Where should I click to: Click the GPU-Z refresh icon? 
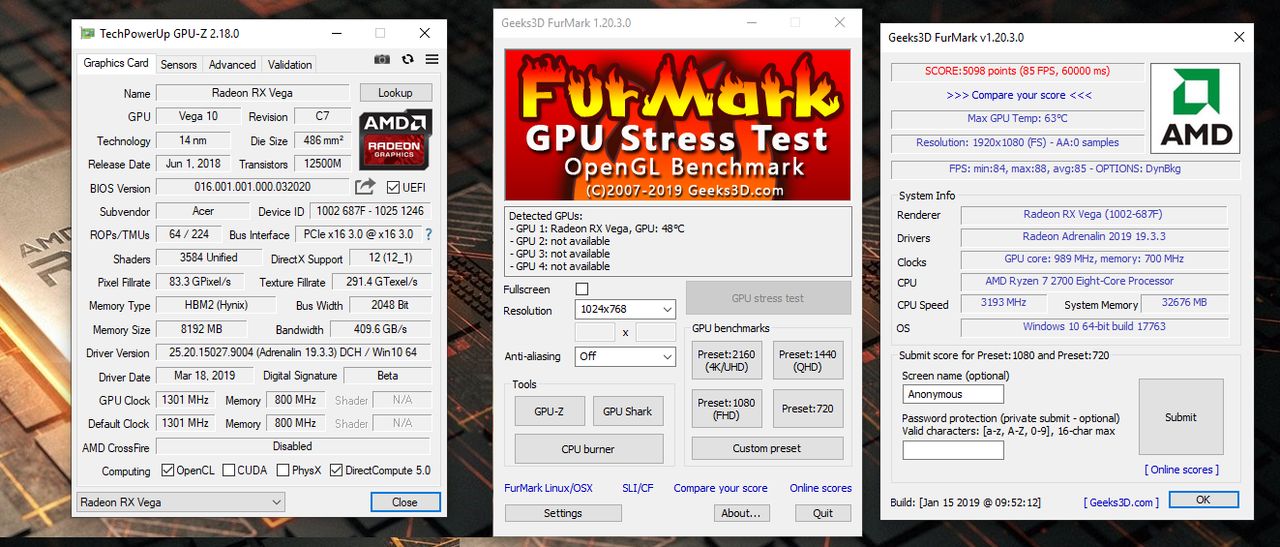pos(407,60)
